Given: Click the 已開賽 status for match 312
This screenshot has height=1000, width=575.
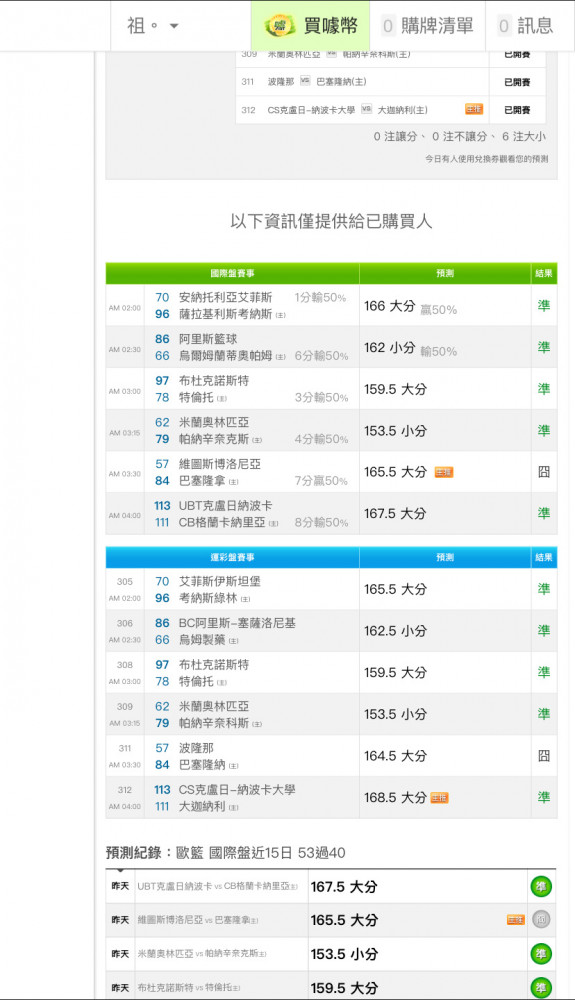Looking at the screenshot, I should [x=517, y=110].
